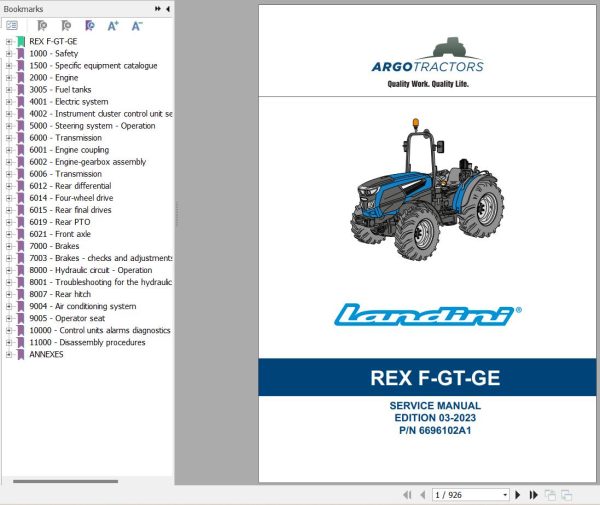Open the 6001 - Engine coupling bookmark
This screenshot has width=600, height=505.
pyautogui.click(x=69, y=150)
